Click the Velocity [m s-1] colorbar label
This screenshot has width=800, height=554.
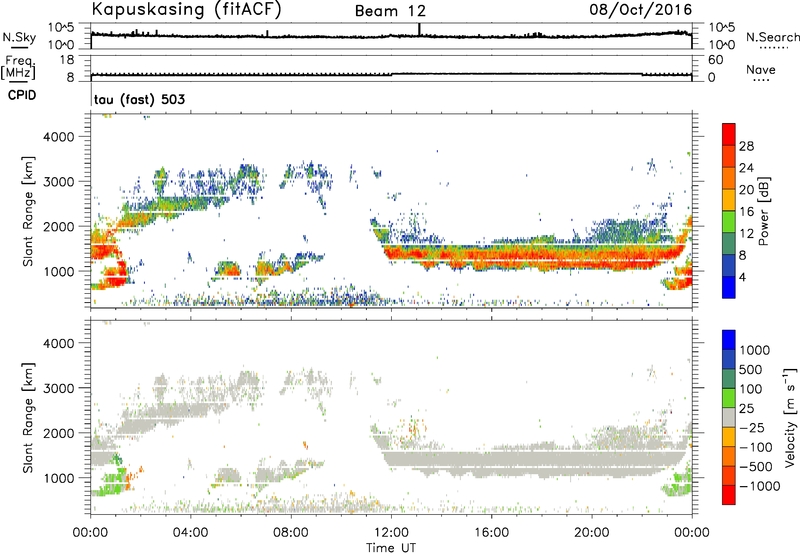pos(790,418)
